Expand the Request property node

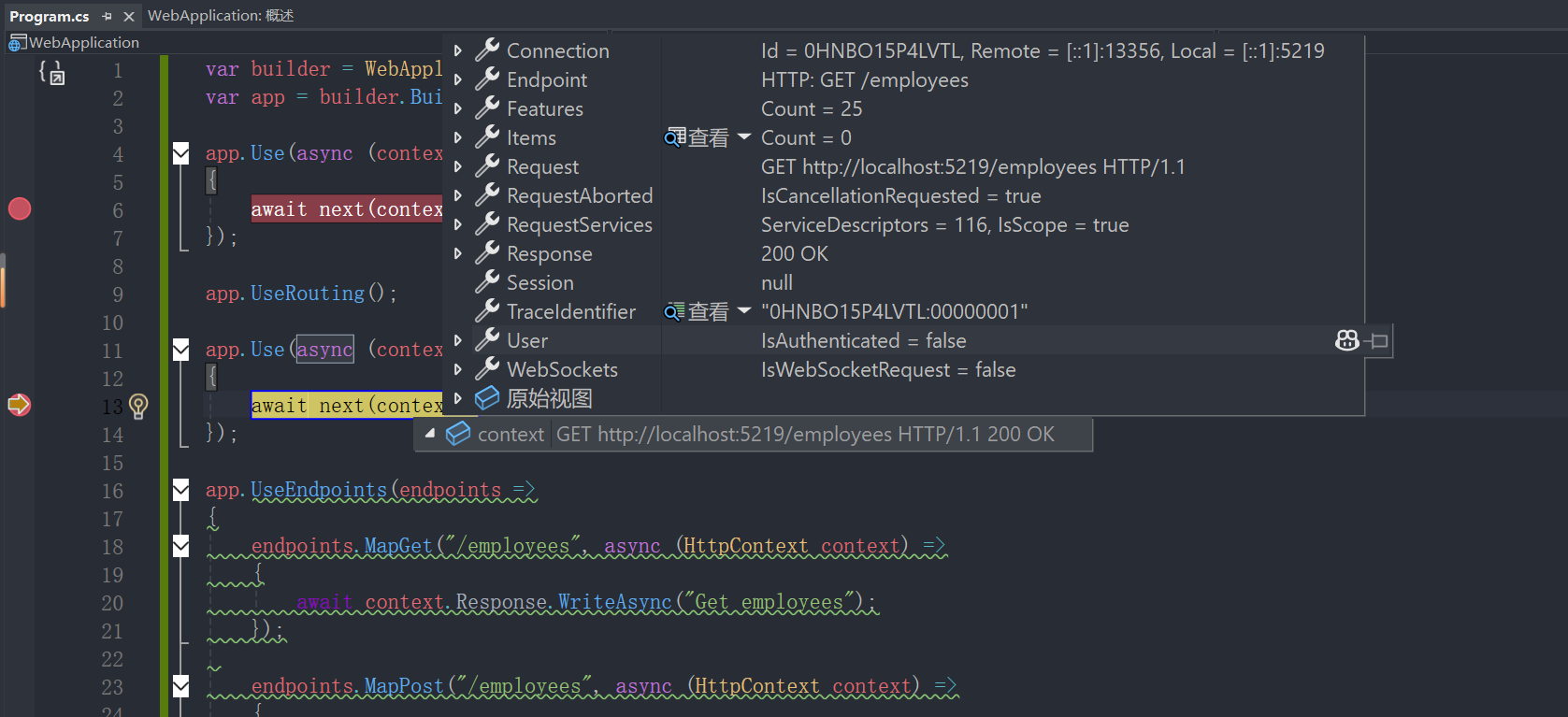[x=458, y=166]
